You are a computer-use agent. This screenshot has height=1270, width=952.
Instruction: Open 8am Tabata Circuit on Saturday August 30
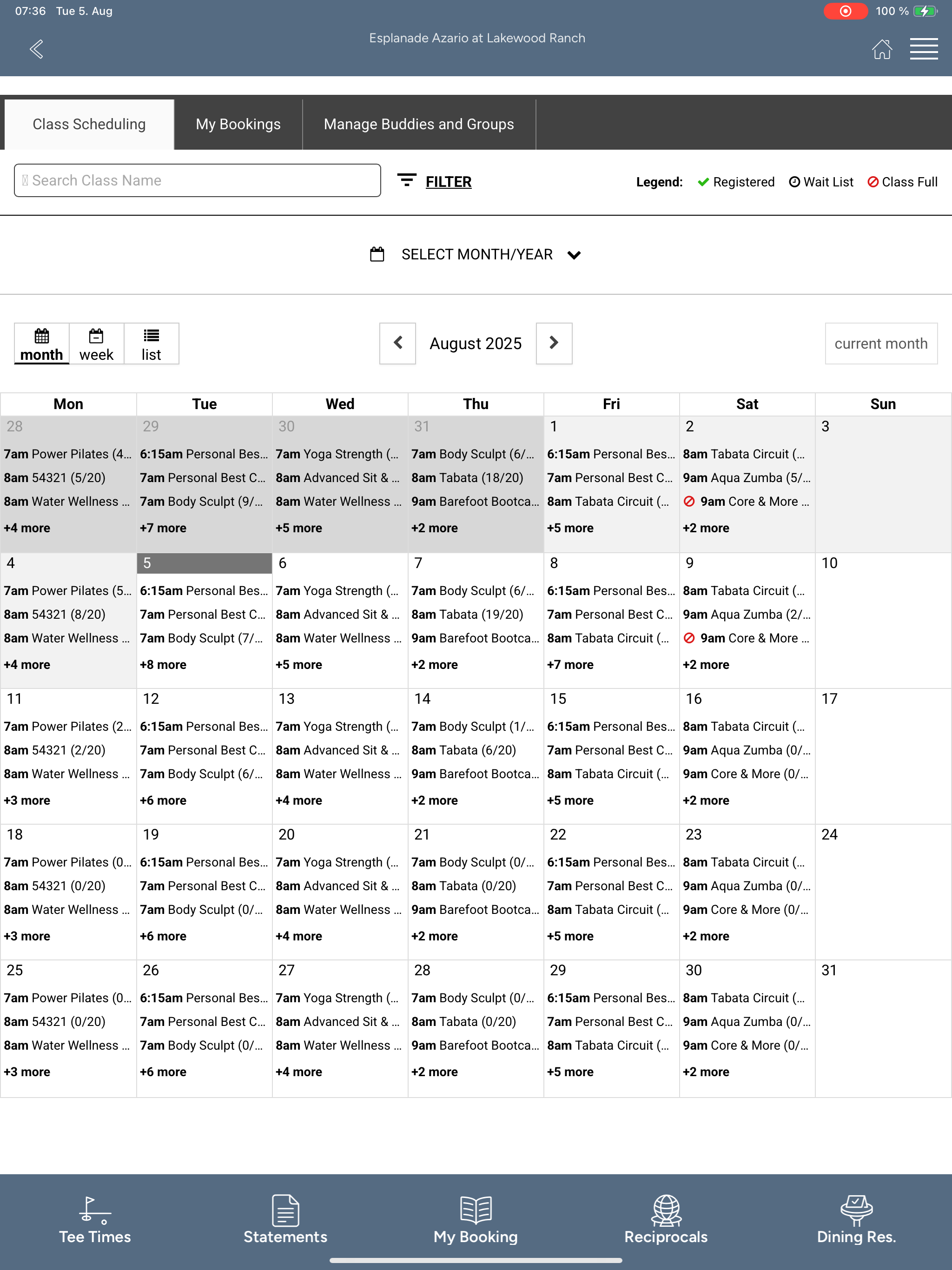(x=744, y=998)
